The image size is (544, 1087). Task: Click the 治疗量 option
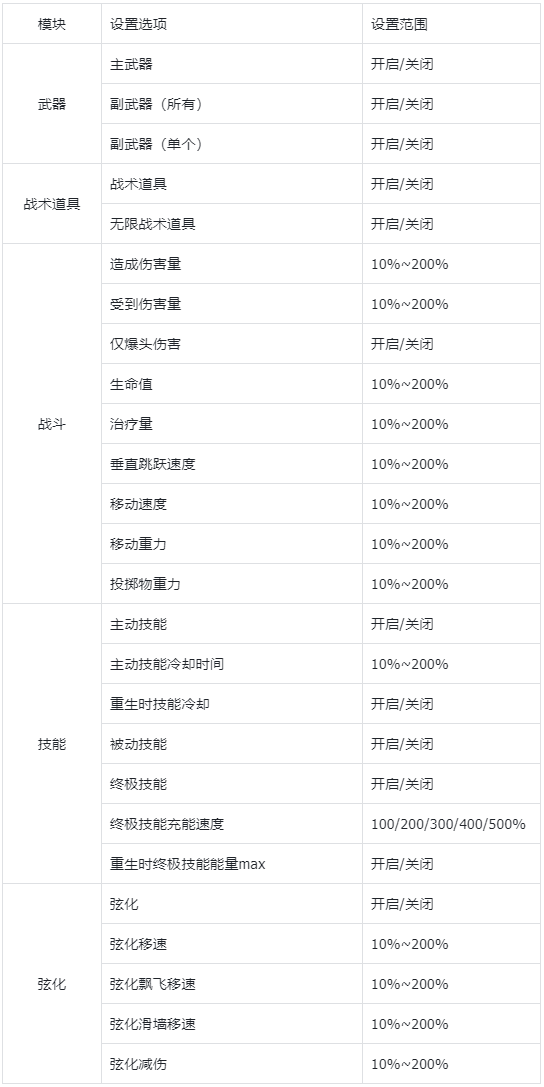(131, 424)
